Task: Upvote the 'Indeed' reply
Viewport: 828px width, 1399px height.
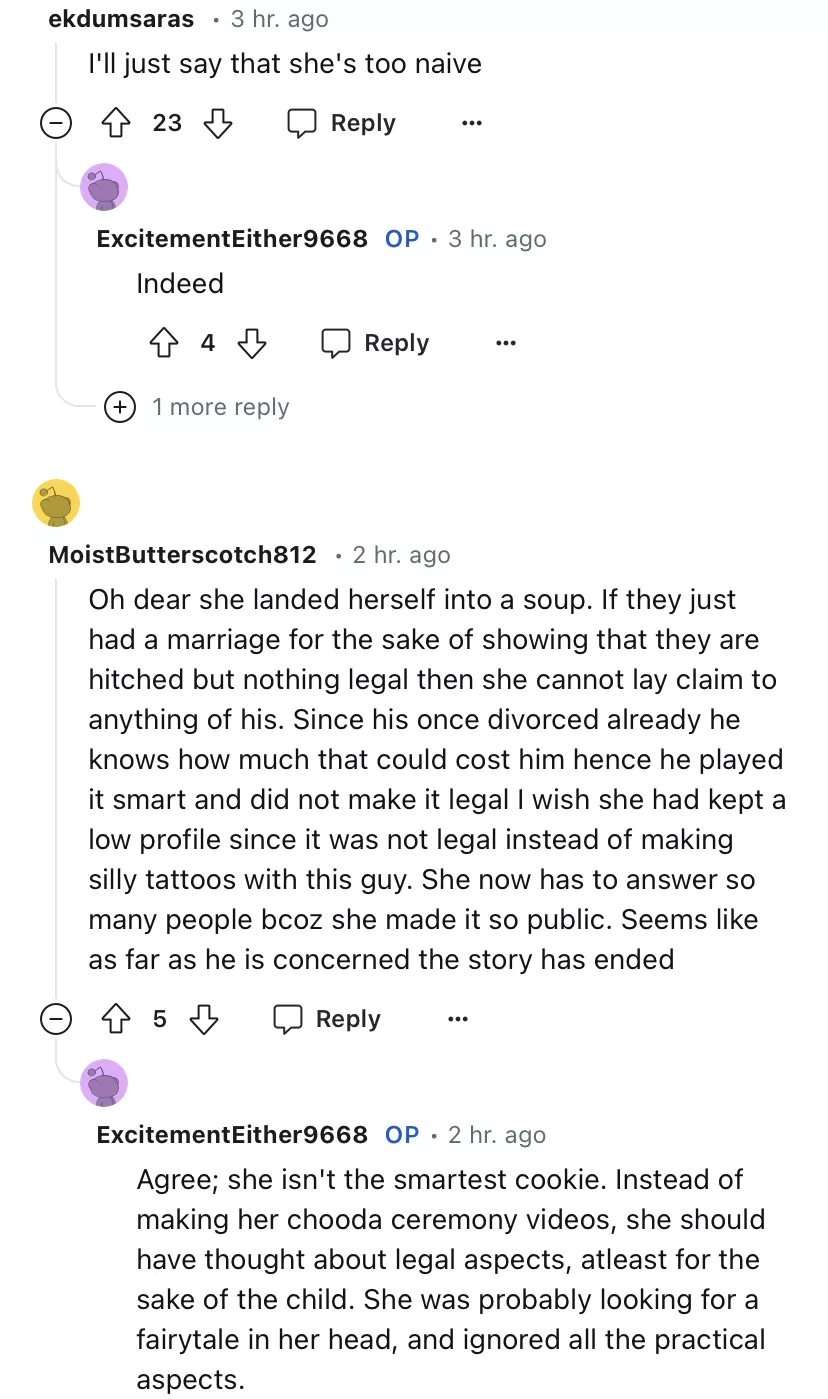Action: click(x=164, y=343)
